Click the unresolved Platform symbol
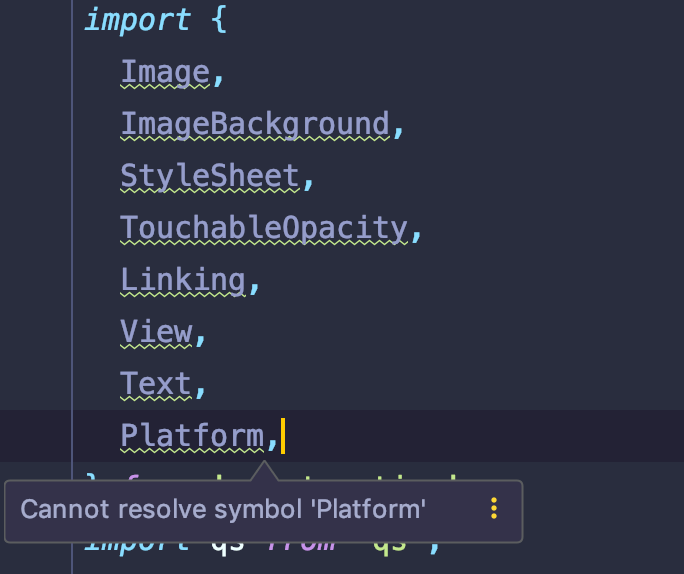 tap(191, 436)
